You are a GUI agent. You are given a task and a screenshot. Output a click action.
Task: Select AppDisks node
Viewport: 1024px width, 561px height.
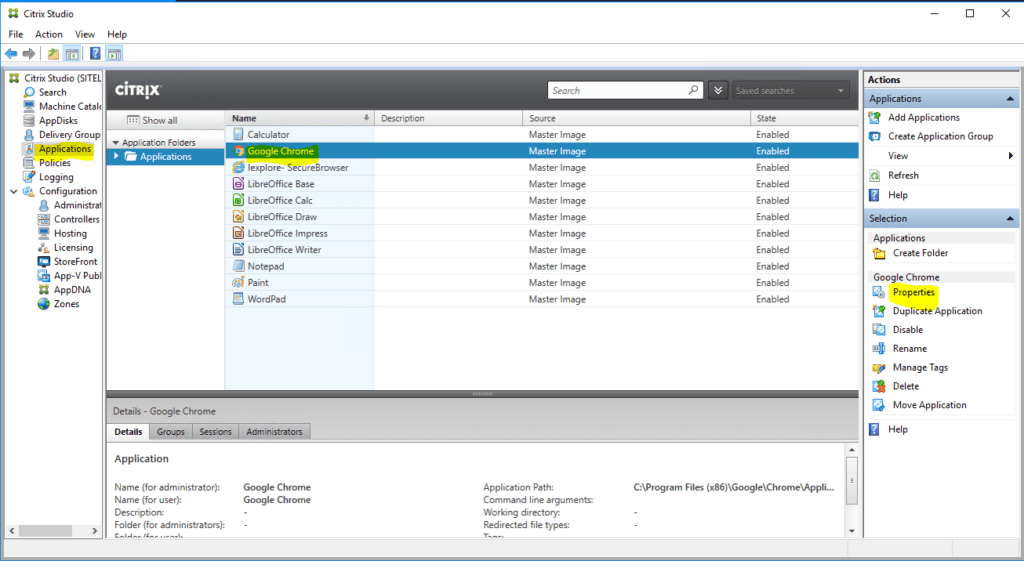58,121
